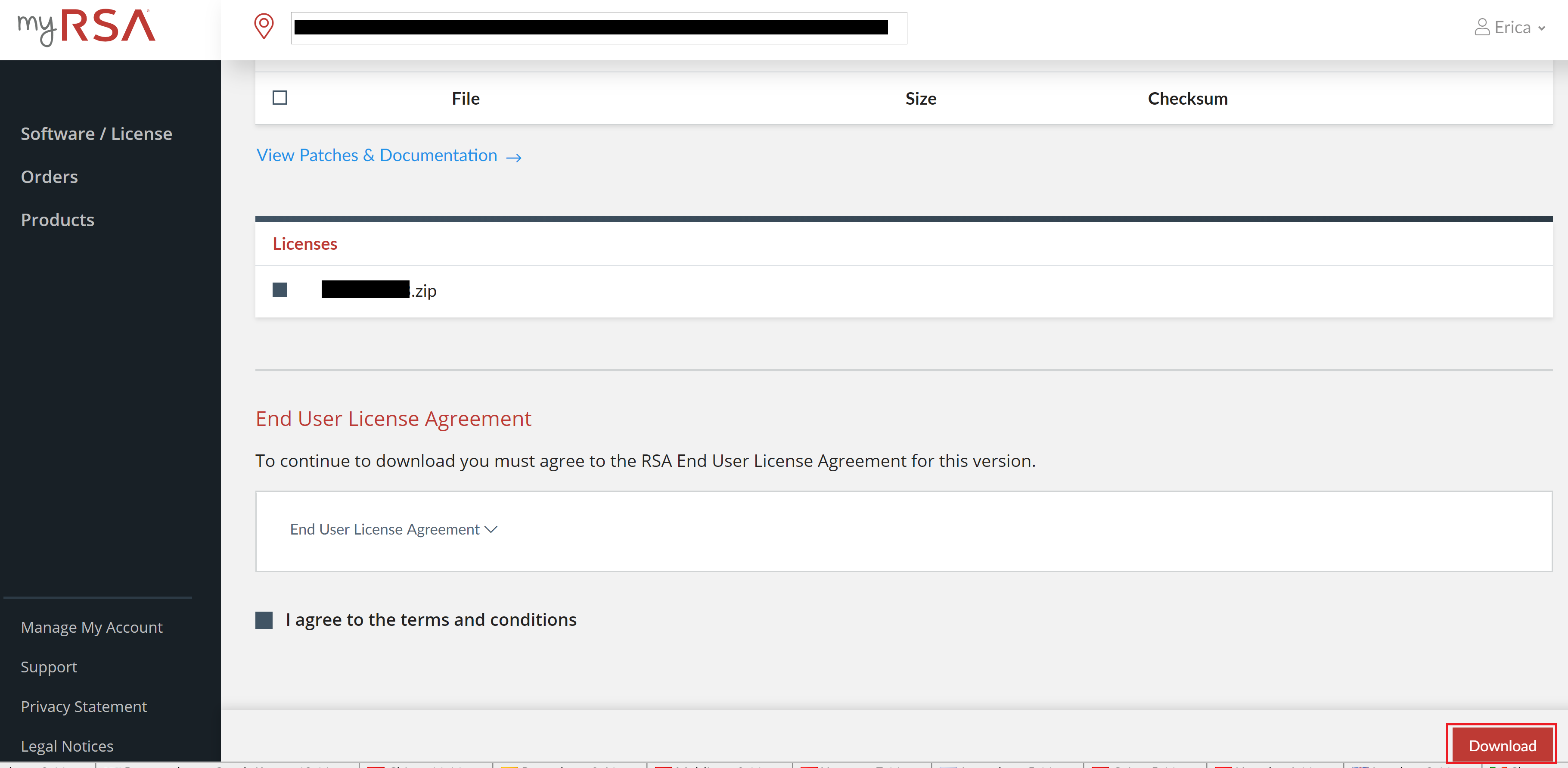This screenshot has height=768, width=1568.
Task: Check the .zip file under Licenses
Action: click(x=279, y=290)
